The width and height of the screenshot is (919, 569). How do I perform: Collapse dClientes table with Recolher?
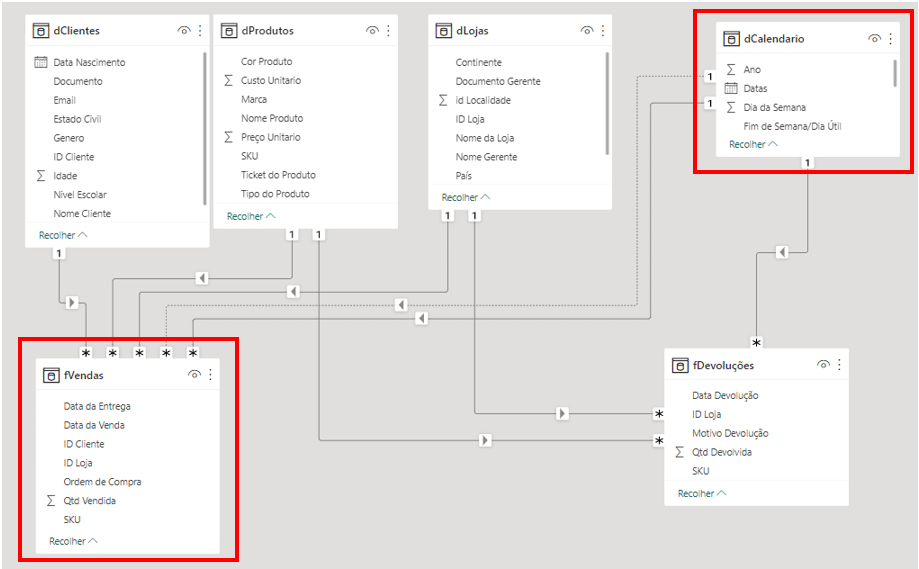tap(63, 235)
